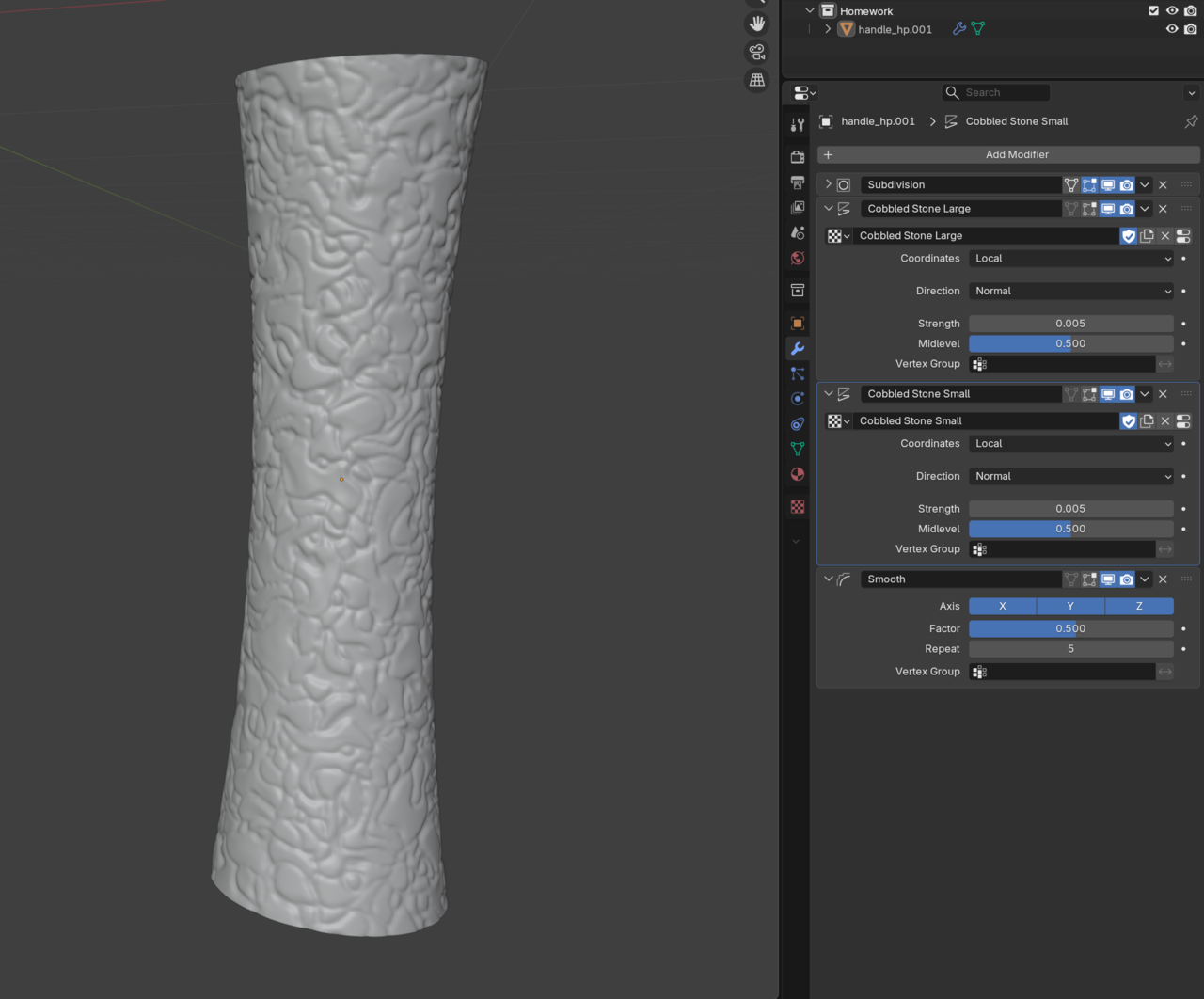Screen dimensions: 1204x999
Task: Click the Smooth Factor slider
Action: coord(1071,629)
